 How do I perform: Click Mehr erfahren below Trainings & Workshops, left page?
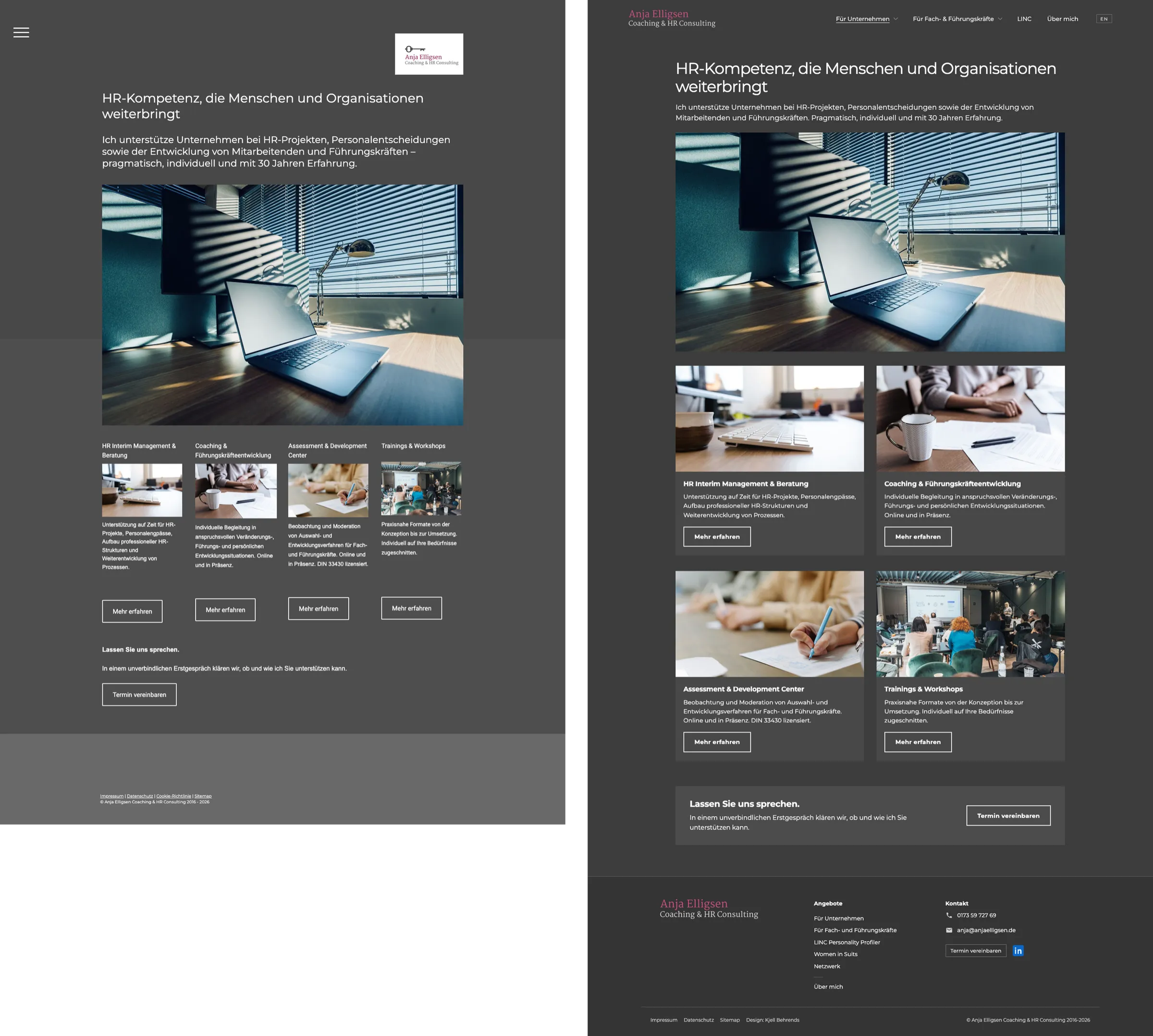click(x=411, y=608)
